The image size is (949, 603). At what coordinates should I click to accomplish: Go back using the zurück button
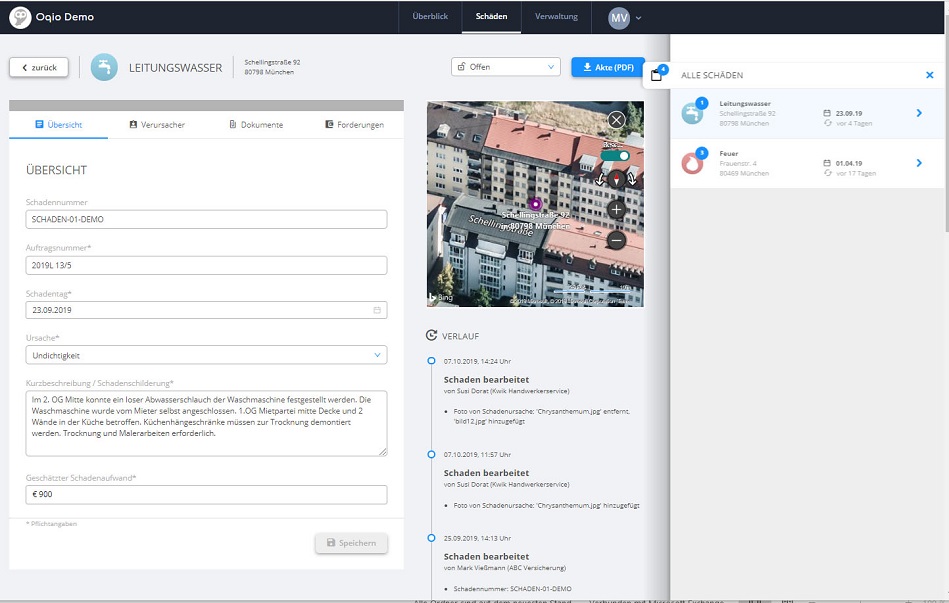coord(39,67)
